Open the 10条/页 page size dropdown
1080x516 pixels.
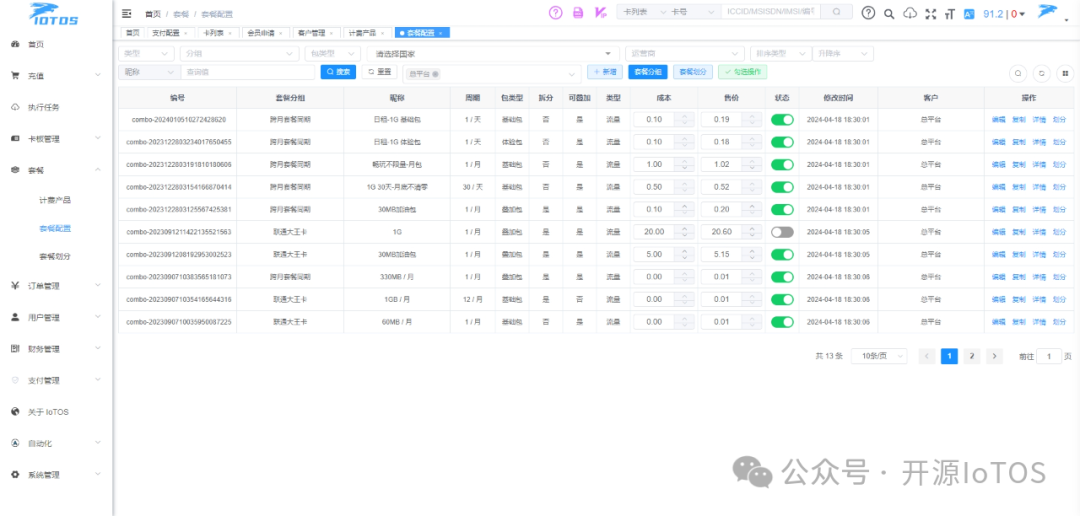tap(879, 356)
